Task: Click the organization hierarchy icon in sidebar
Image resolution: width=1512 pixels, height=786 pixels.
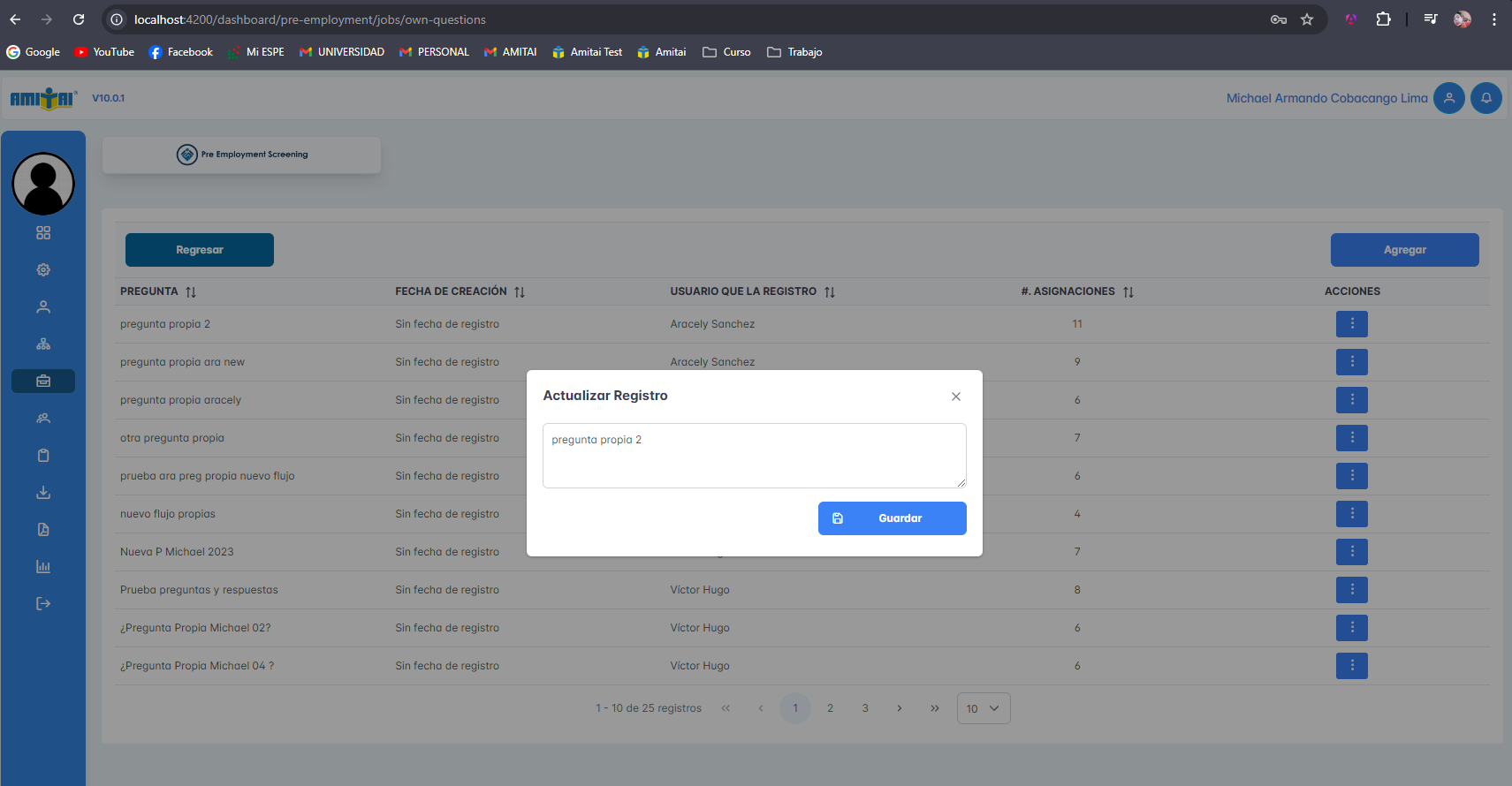Action: [x=43, y=344]
